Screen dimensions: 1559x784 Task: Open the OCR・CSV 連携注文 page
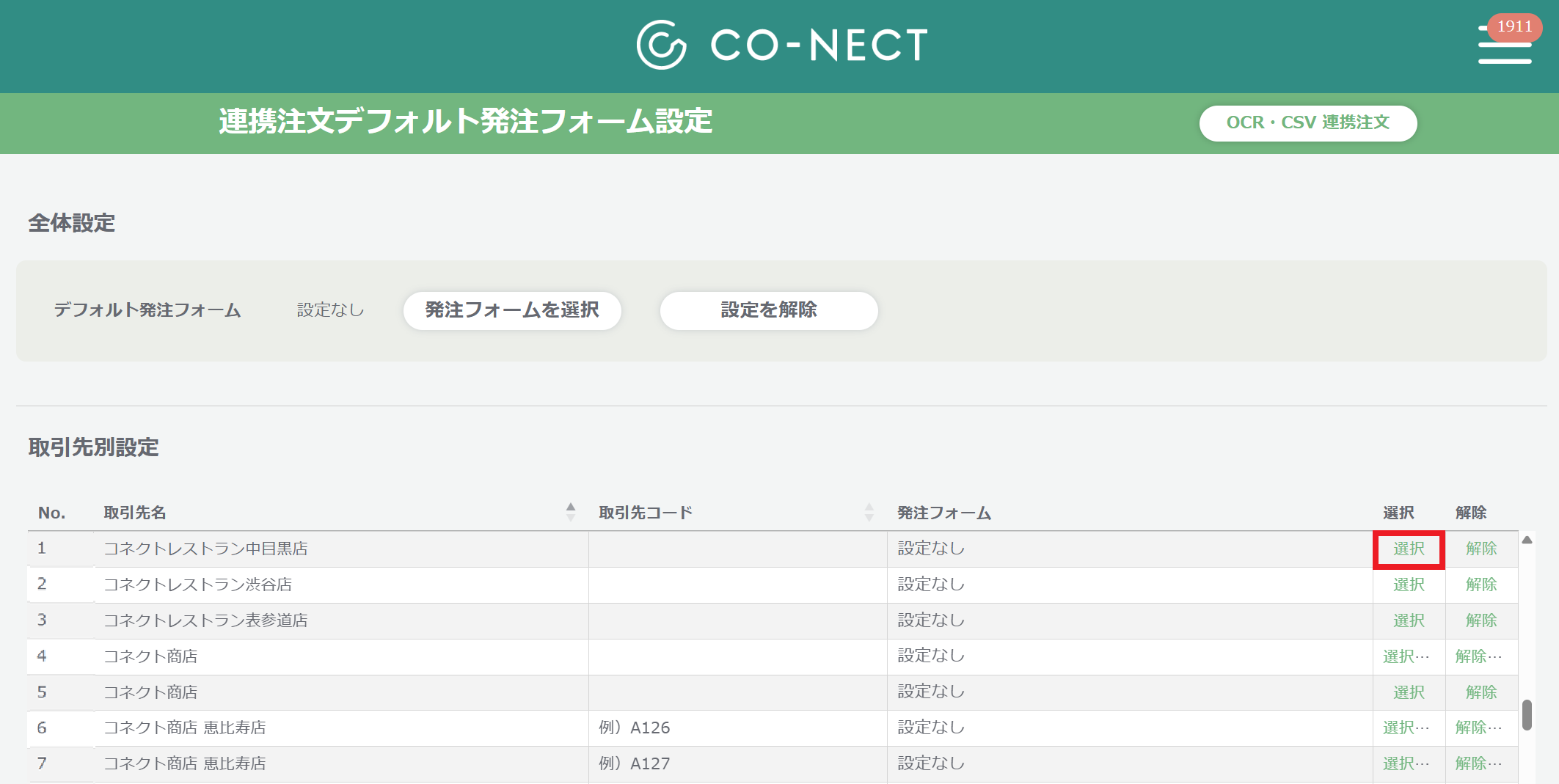point(1308,123)
